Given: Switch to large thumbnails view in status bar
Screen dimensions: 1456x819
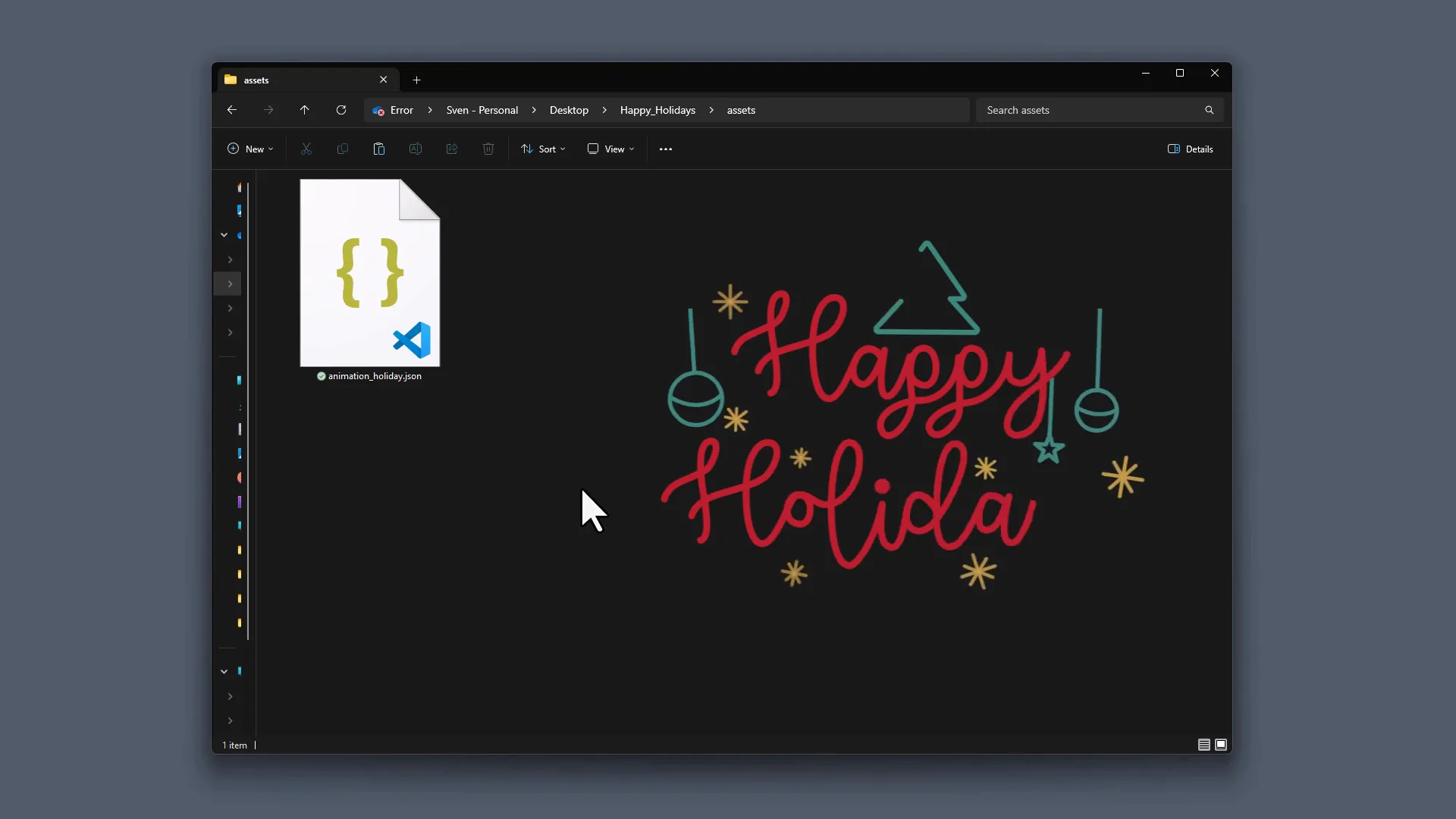Looking at the screenshot, I should coord(1221,745).
